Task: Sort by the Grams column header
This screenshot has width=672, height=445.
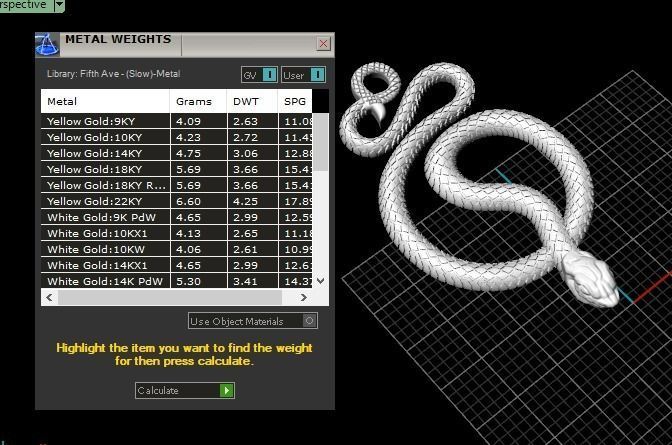Action: [x=198, y=102]
